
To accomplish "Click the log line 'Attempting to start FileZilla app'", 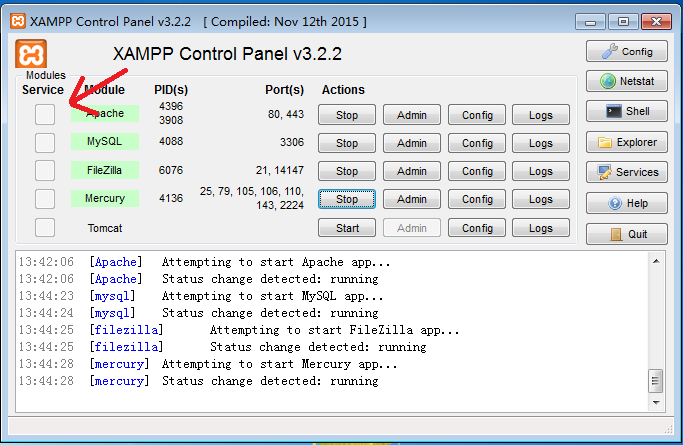I will click(x=335, y=330).
